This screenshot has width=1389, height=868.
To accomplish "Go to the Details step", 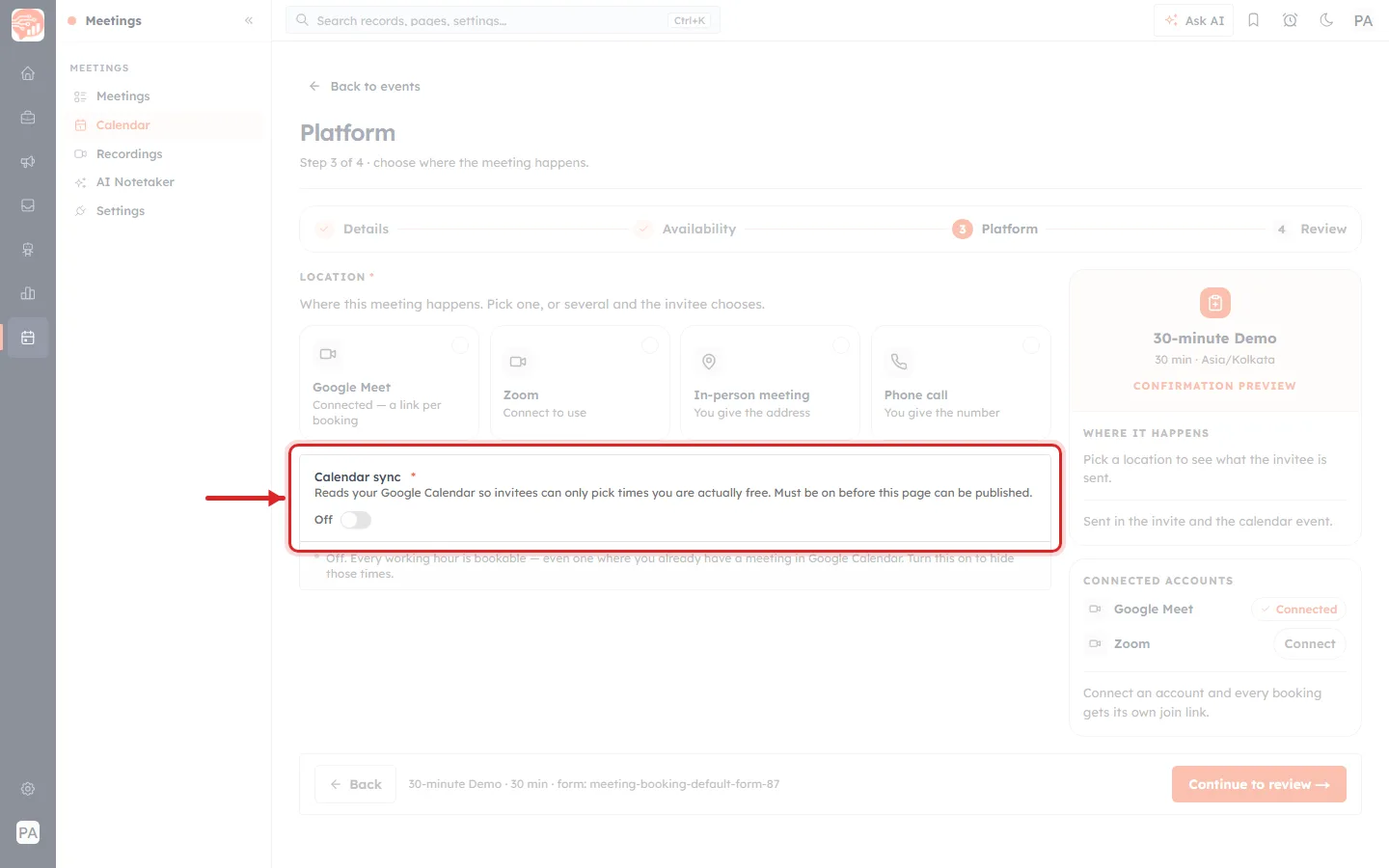I will pyautogui.click(x=352, y=230).
